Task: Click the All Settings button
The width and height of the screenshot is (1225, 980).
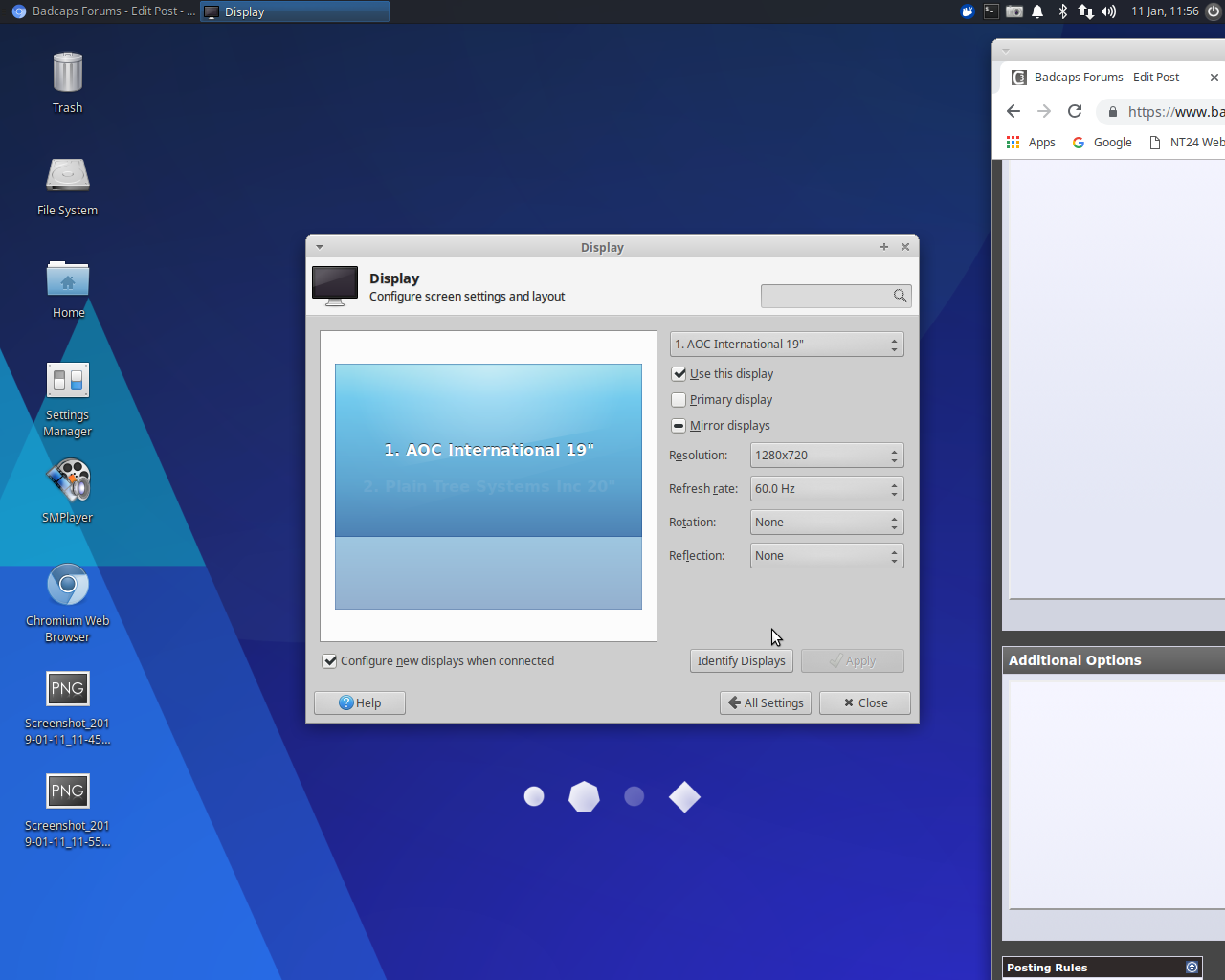Action: click(x=766, y=703)
